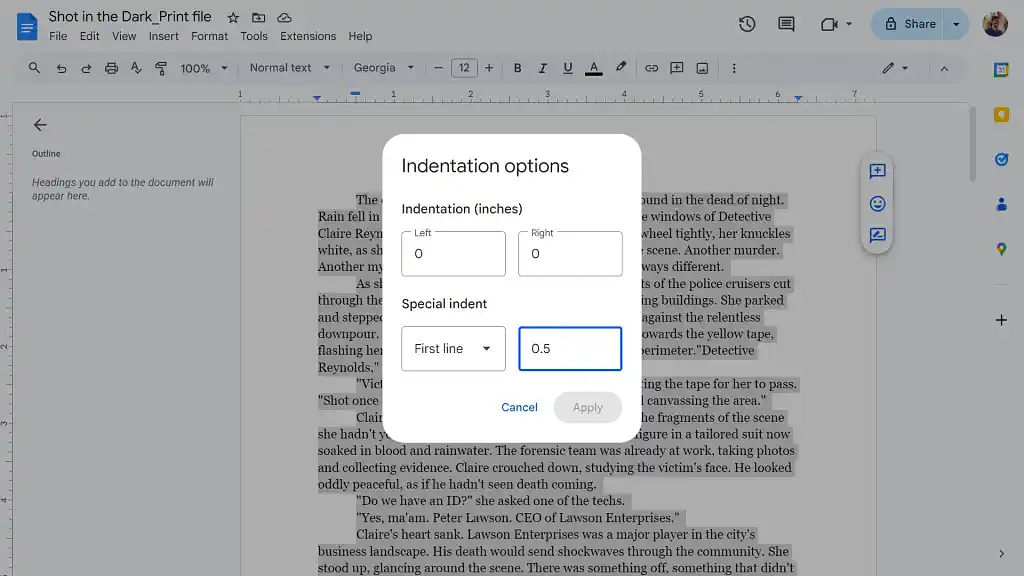This screenshot has height=576, width=1024.
Task: Toggle bold formatting
Action: [517, 68]
